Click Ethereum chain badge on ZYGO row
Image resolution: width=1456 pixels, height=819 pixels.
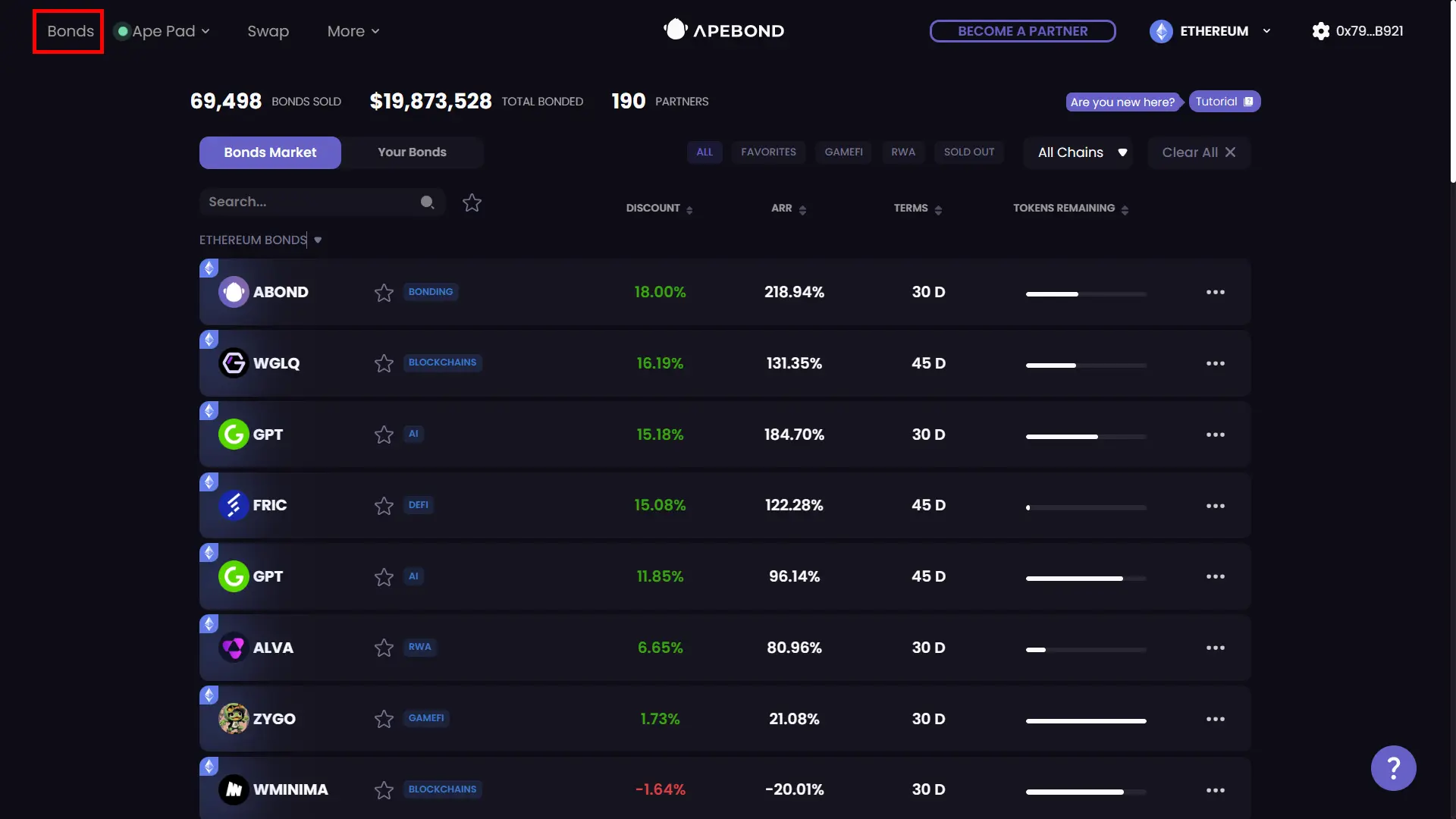click(x=209, y=695)
